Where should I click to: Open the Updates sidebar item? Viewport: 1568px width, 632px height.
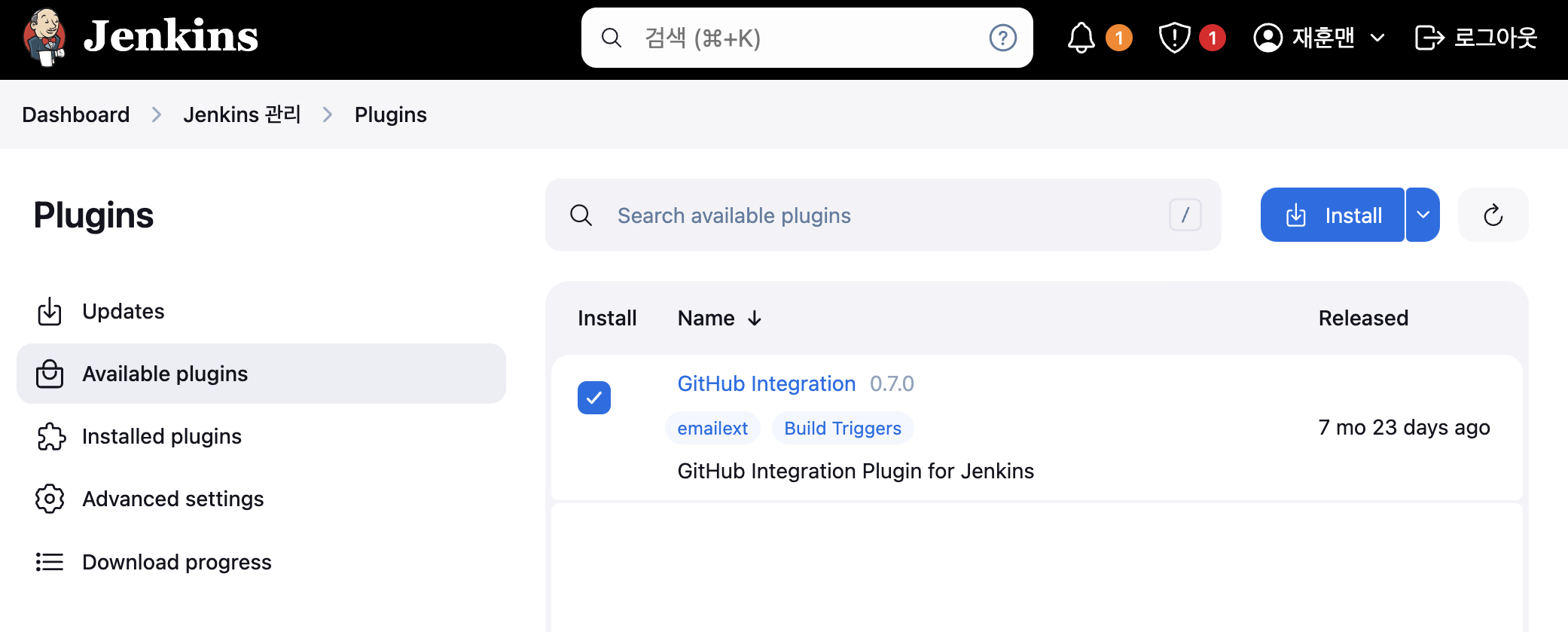tap(261, 311)
